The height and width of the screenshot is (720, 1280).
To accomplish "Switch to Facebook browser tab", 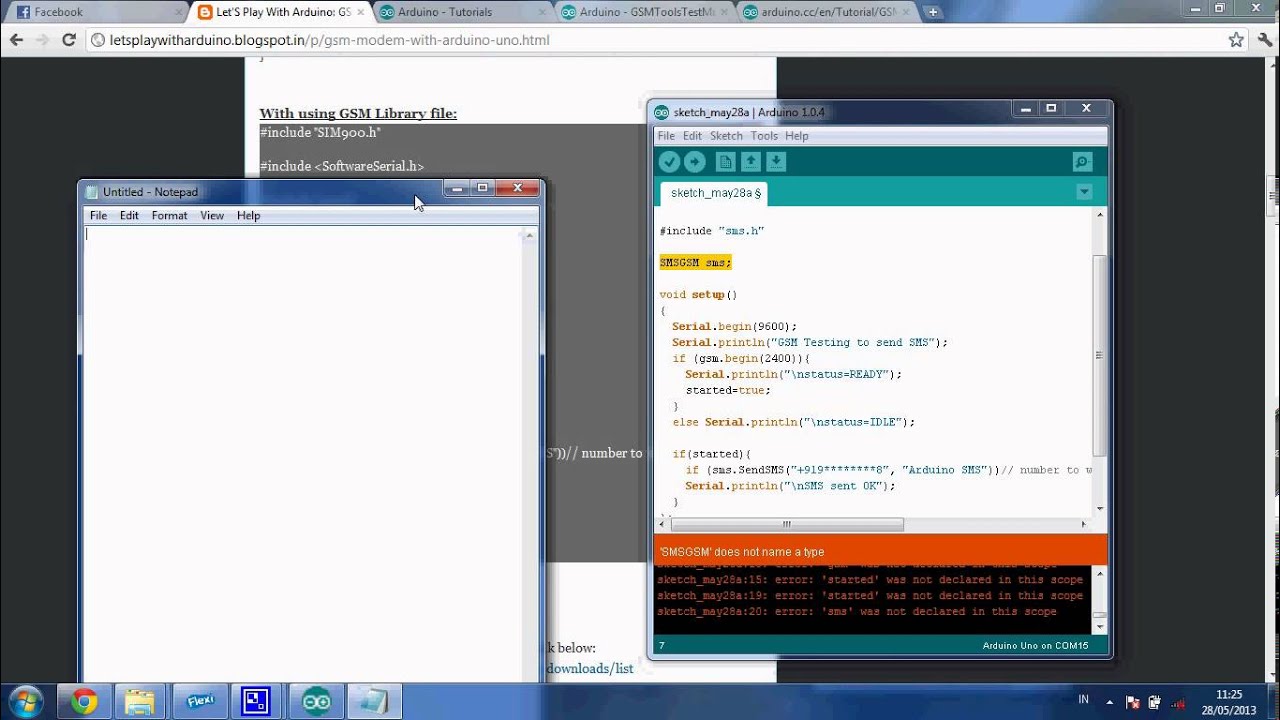I will (x=93, y=12).
